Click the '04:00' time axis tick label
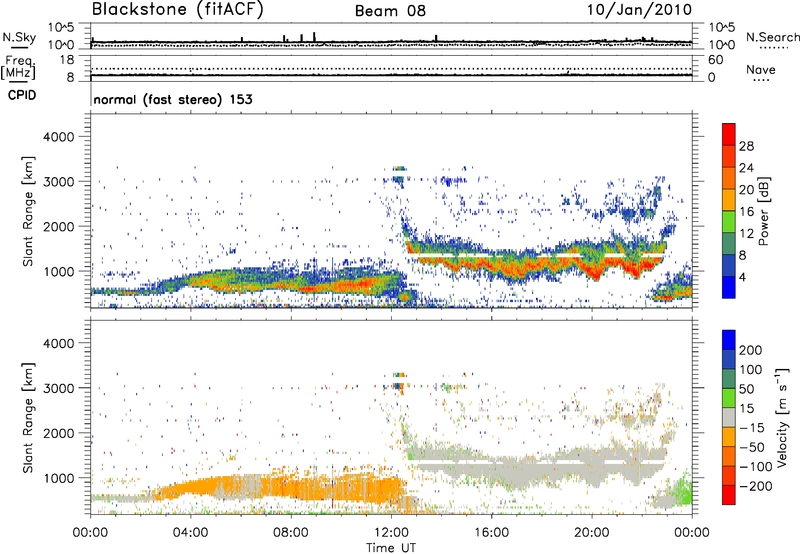The height and width of the screenshot is (554, 800). coord(191,533)
